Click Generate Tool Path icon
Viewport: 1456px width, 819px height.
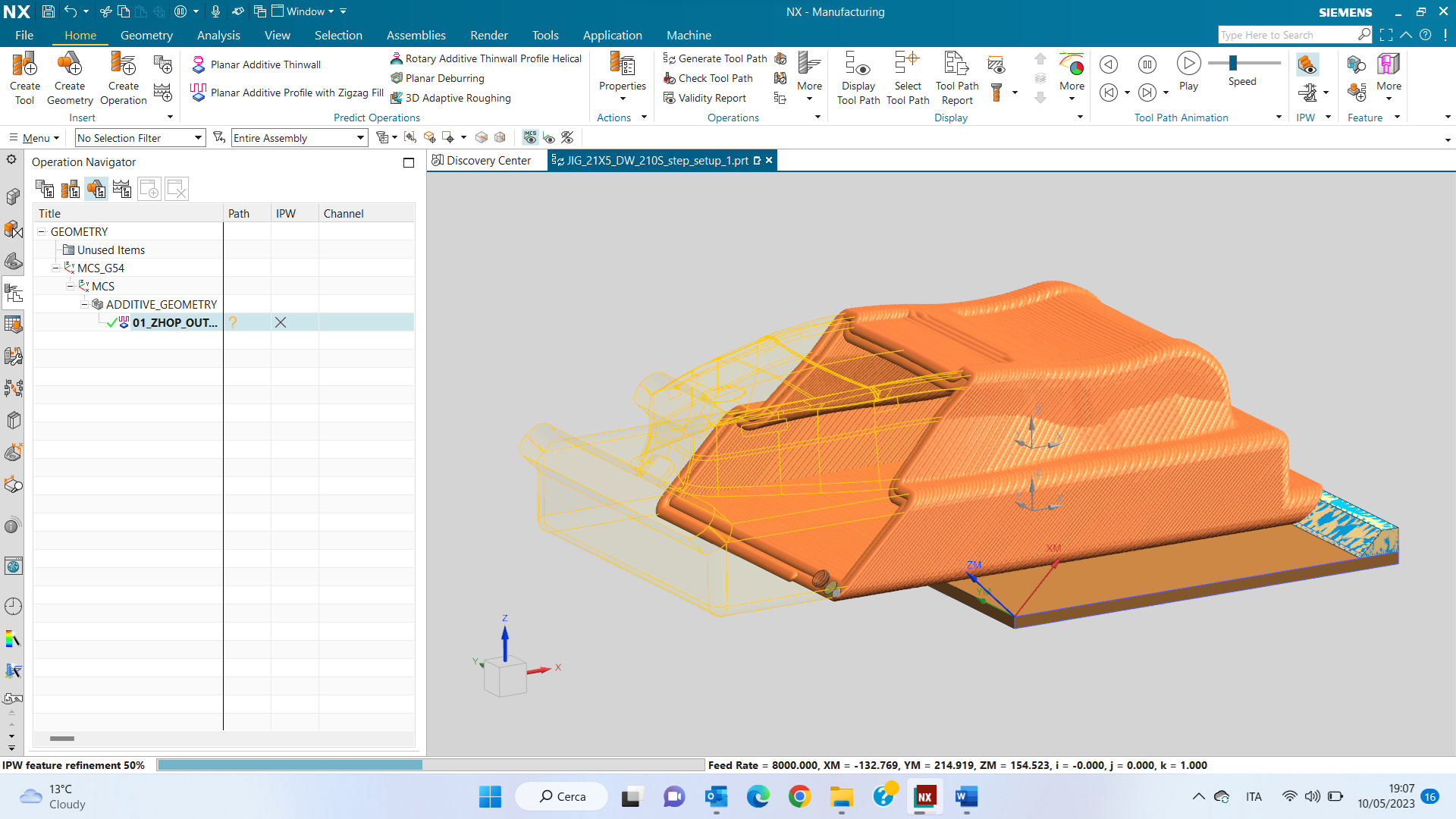pos(670,58)
